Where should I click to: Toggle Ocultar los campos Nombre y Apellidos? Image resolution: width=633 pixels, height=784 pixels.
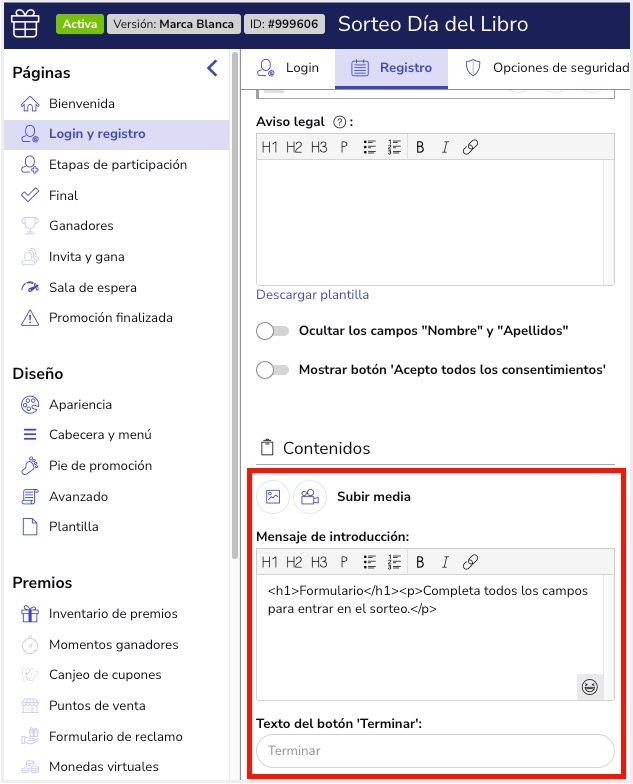point(272,330)
